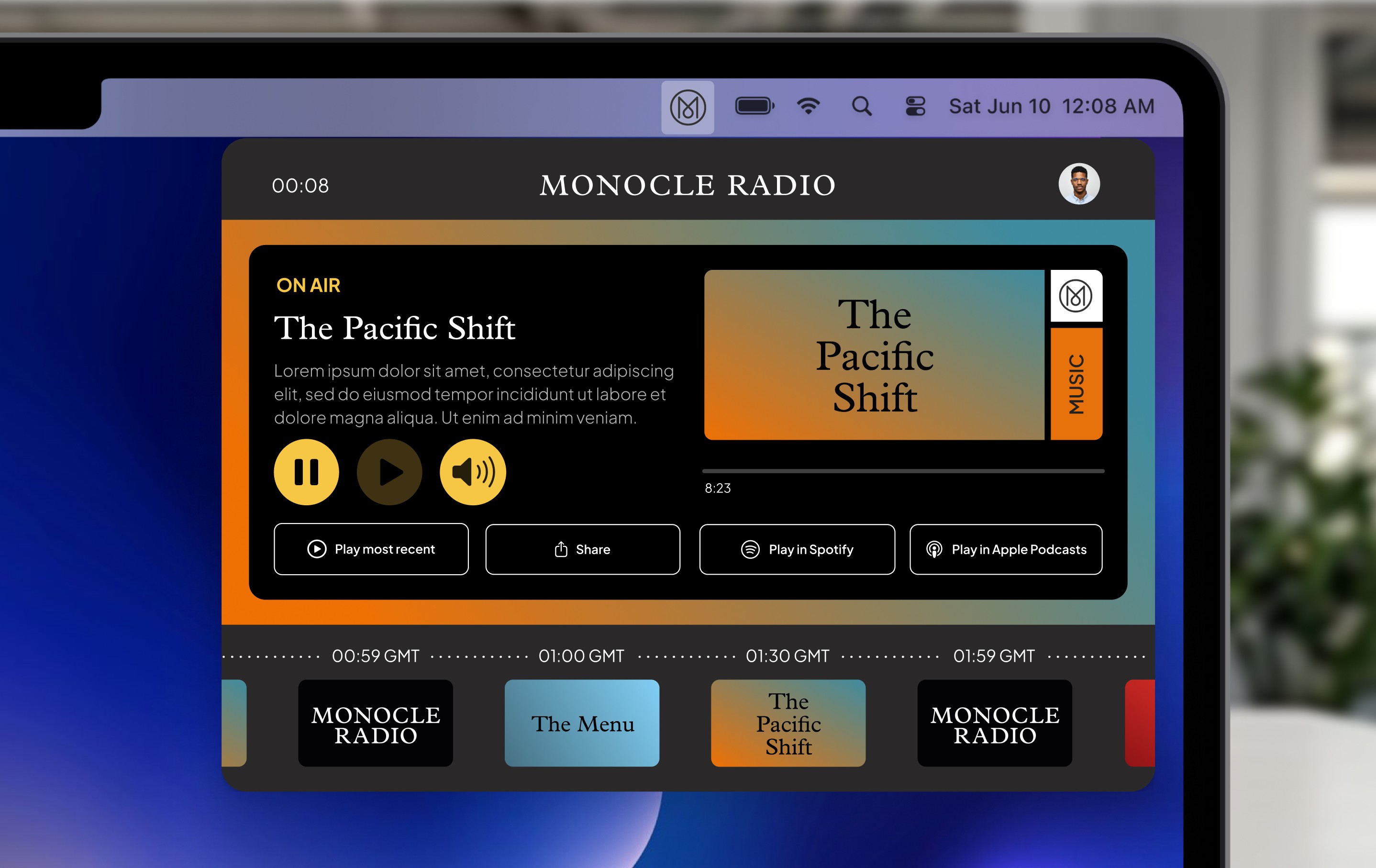The width and height of the screenshot is (1376, 868).
Task: Toggle the volume speaker button
Action: pos(473,472)
